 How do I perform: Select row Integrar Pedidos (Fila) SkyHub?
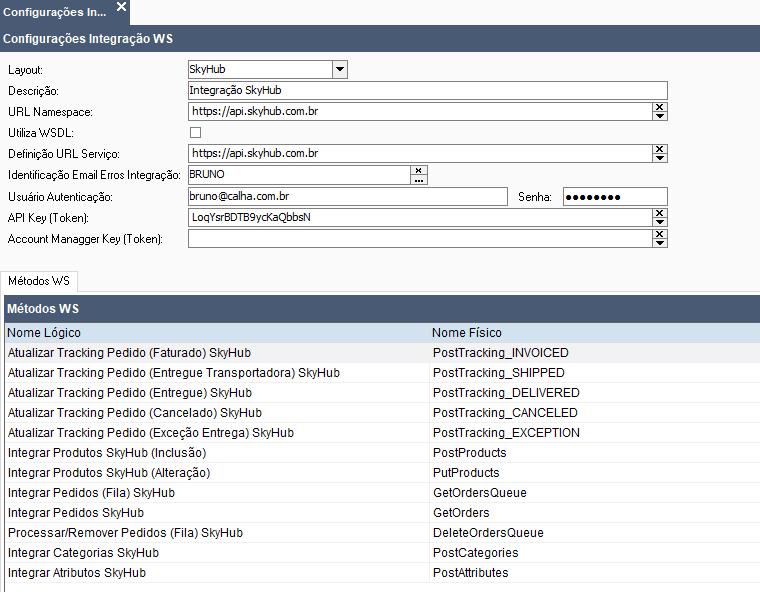pos(382,493)
